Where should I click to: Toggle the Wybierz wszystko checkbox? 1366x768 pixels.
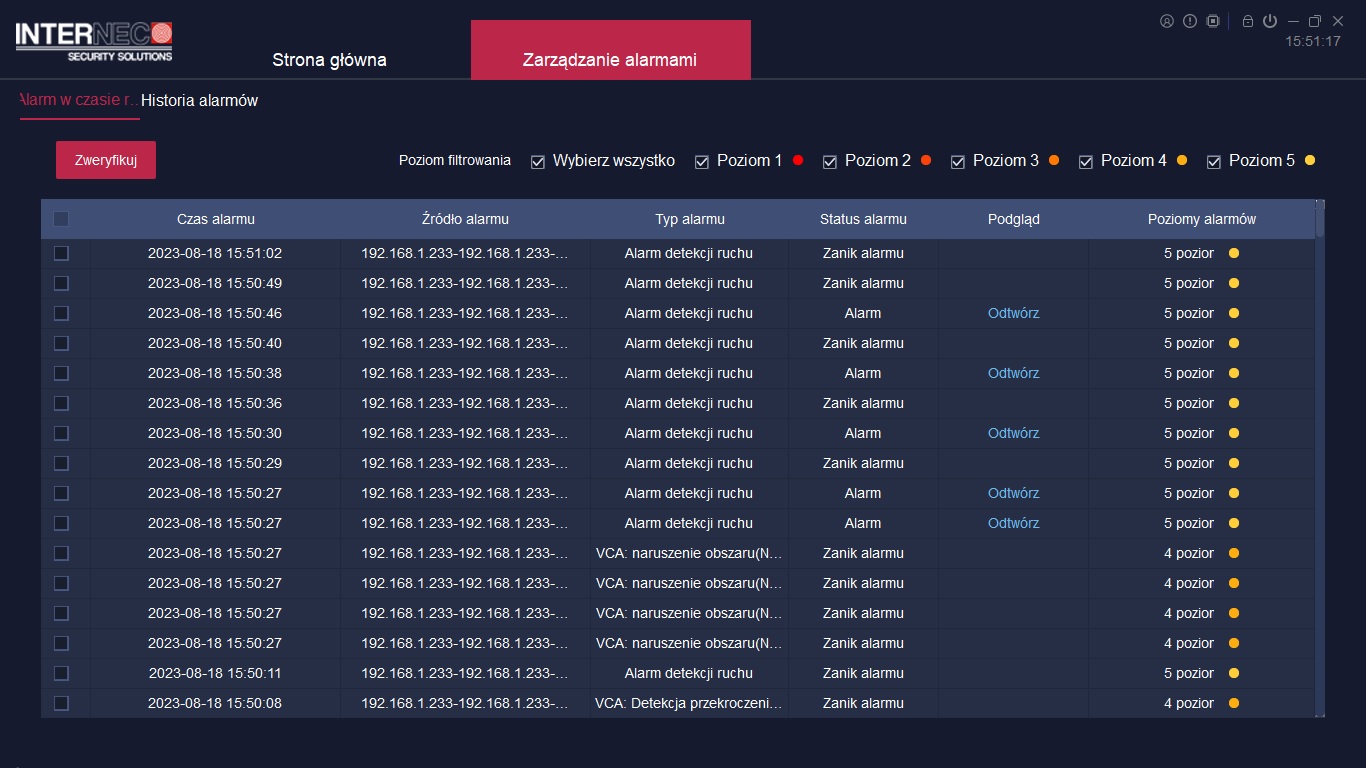coord(538,162)
